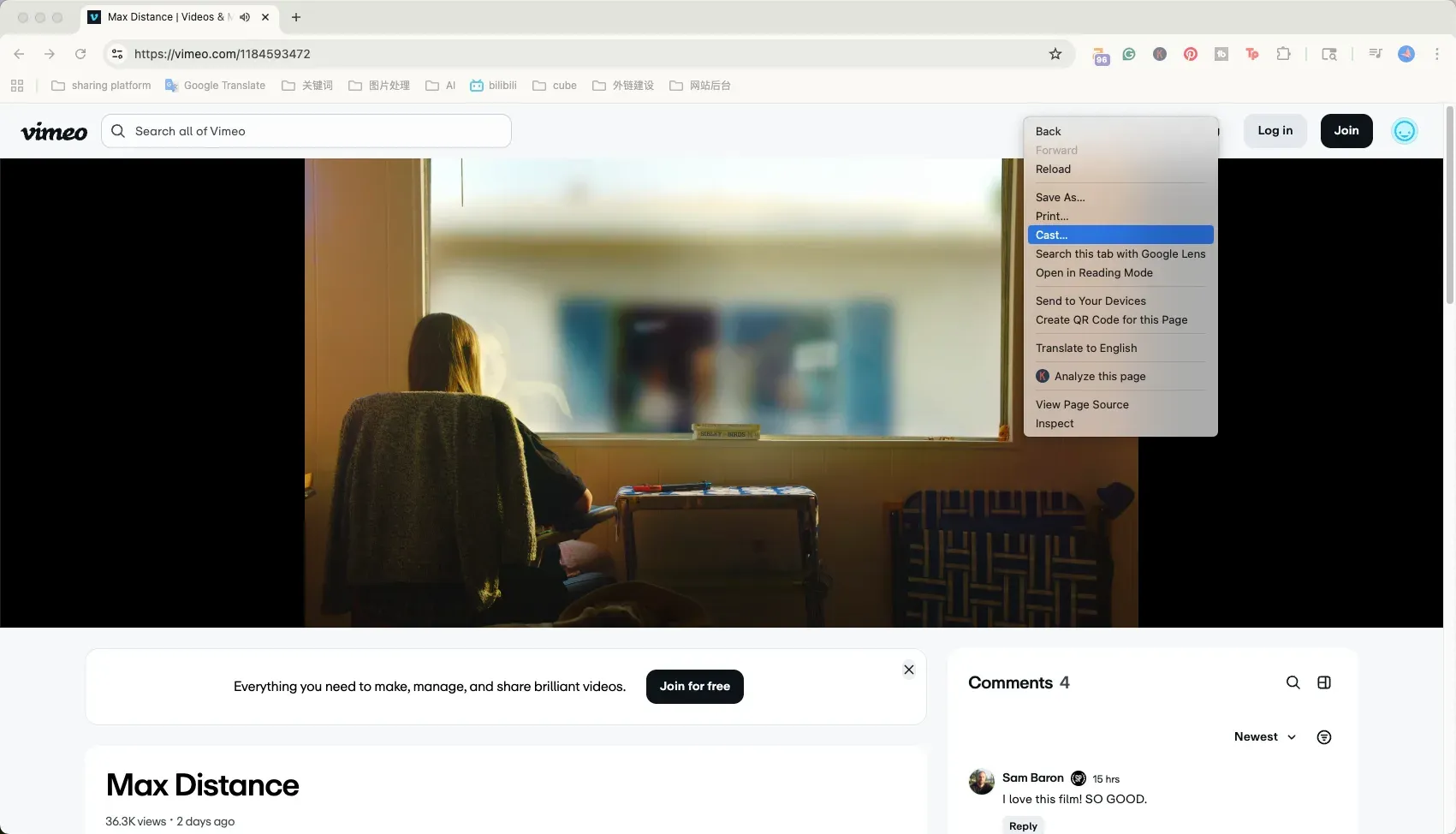Toggle the comments panel layout icon

coord(1324,682)
